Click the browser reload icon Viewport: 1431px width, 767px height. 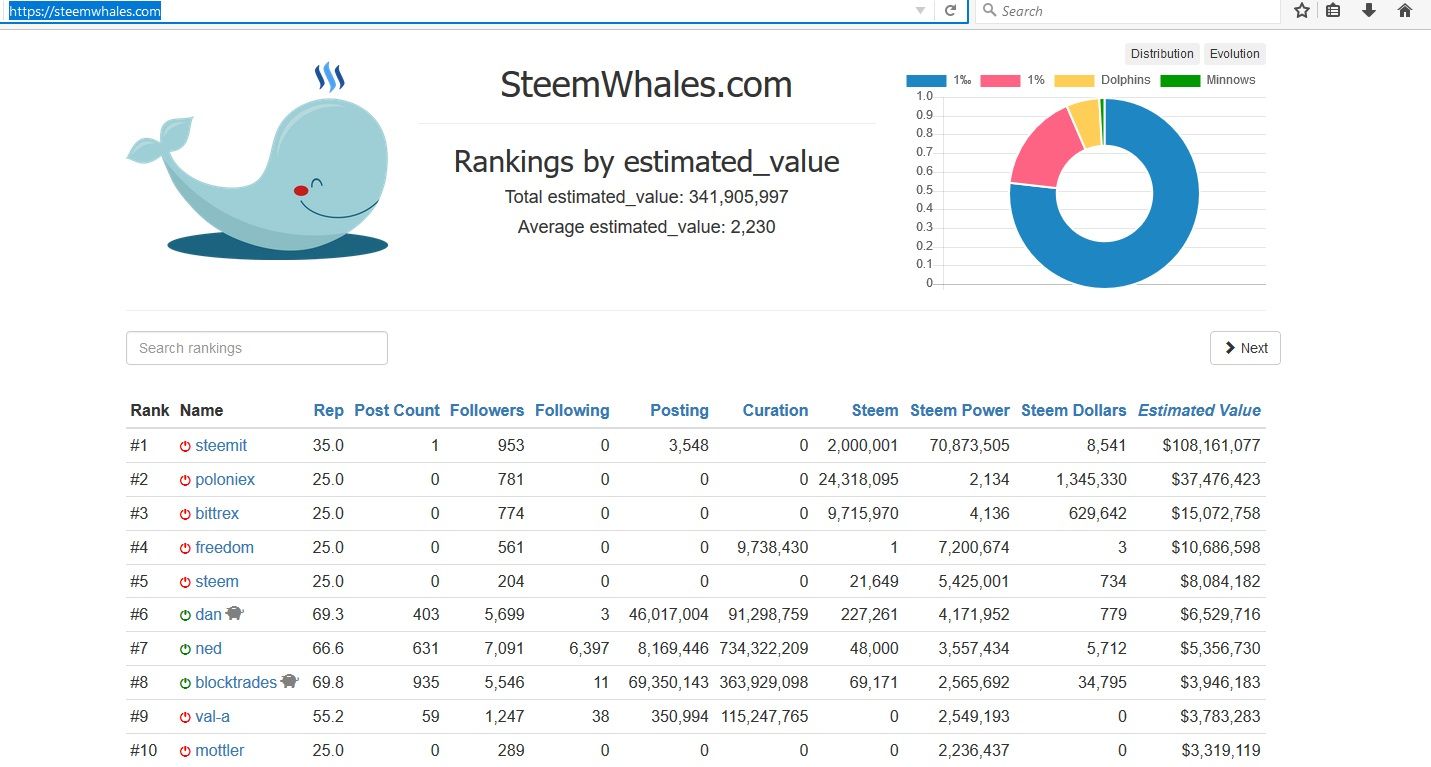click(950, 11)
